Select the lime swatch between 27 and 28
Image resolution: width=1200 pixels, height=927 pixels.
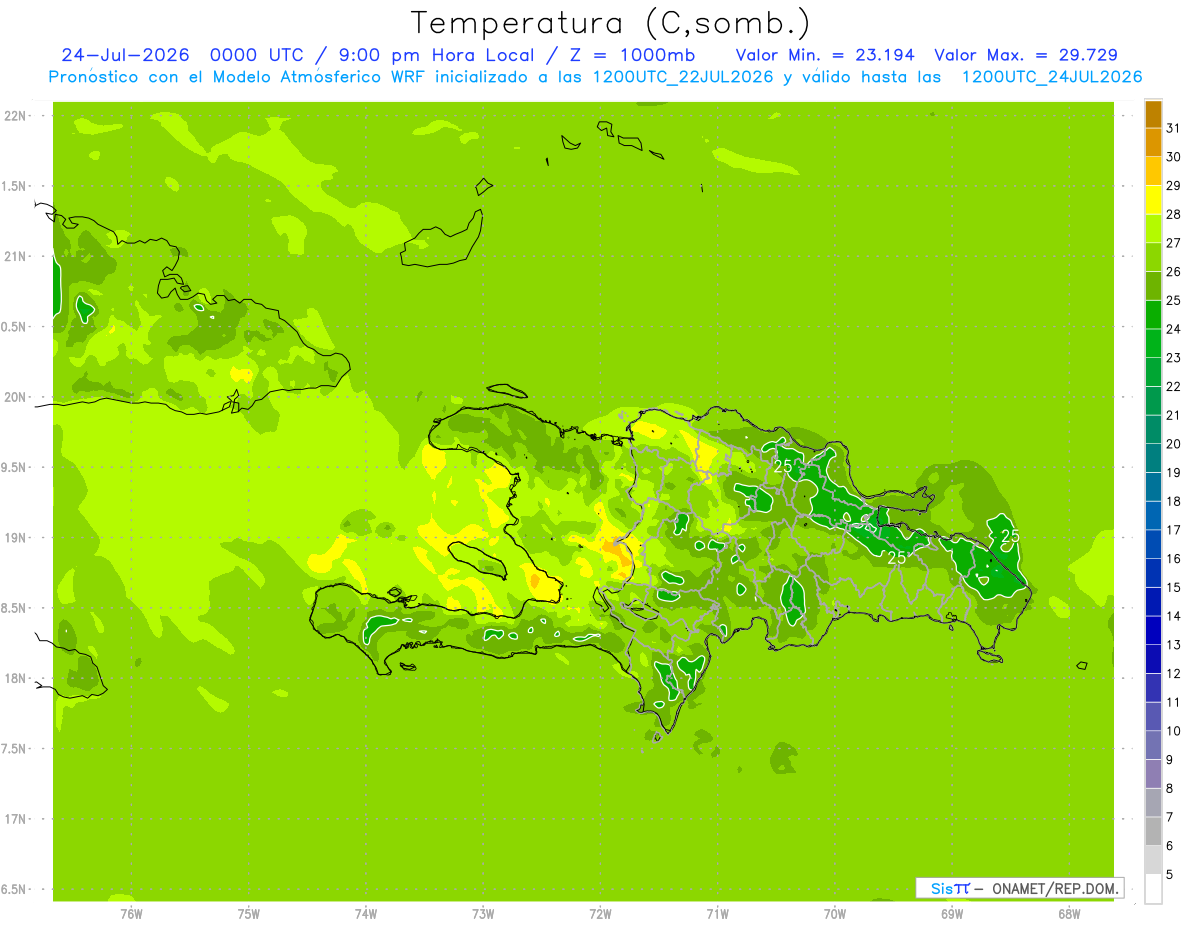point(1153,229)
